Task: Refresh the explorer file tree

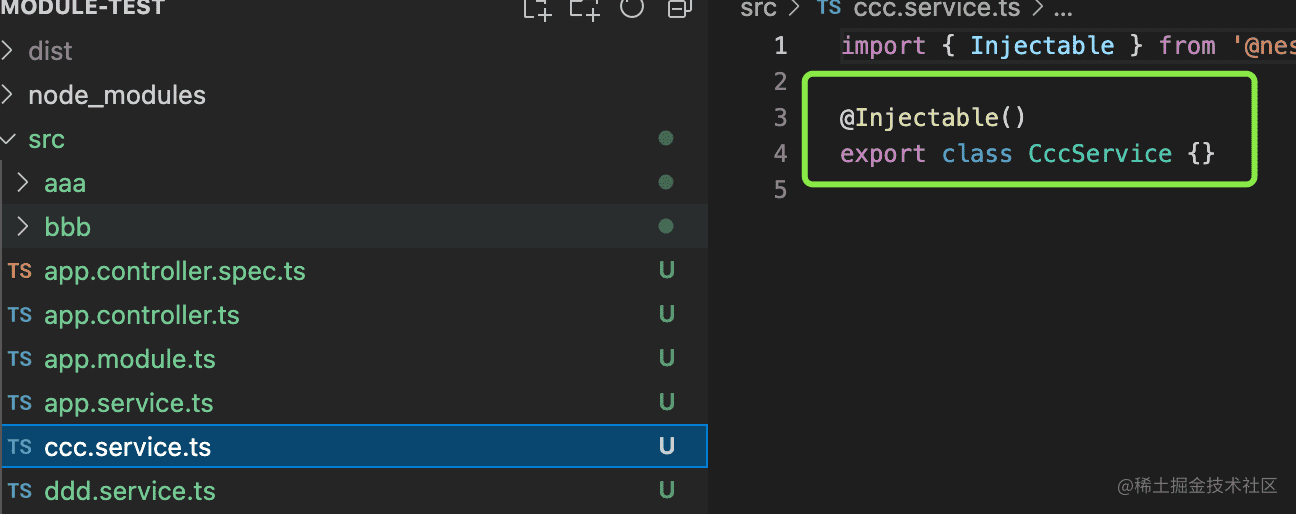Action: [632, 10]
